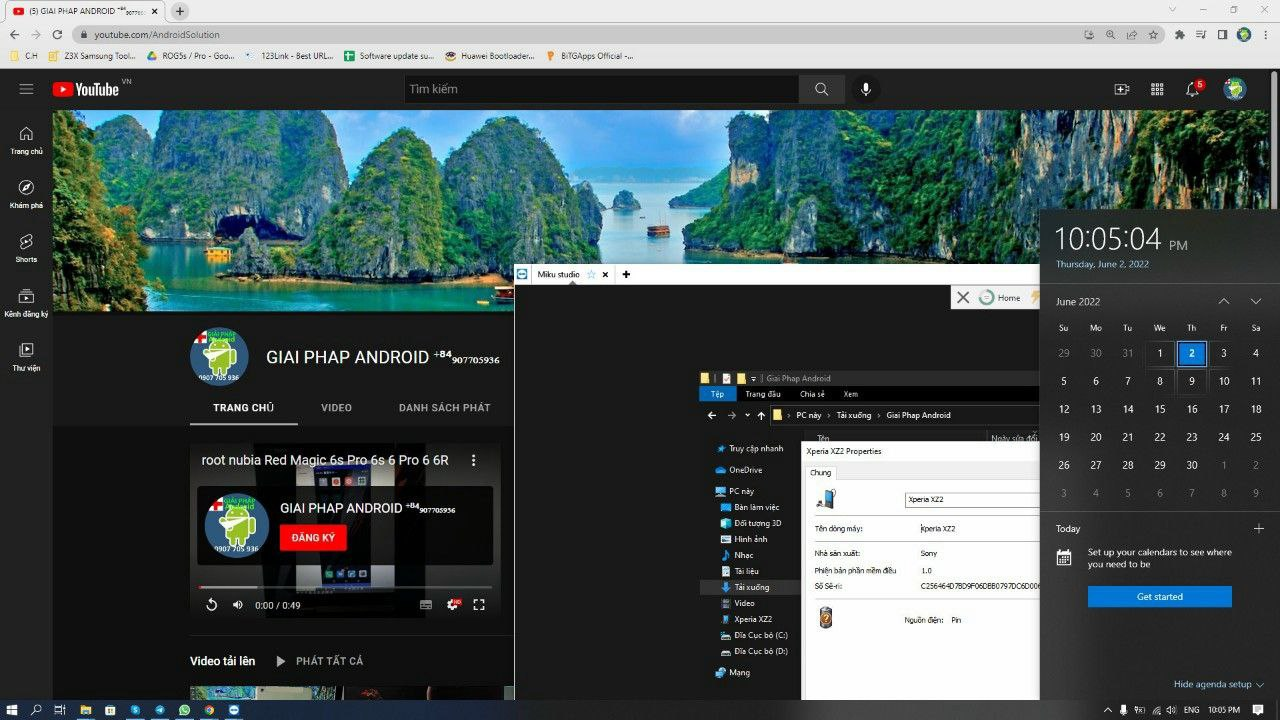Image resolution: width=1280 pixels, height=720 pixels.
Task: Open the Z3X Samsung Tool bookmark
Action: tap(93, 56)
